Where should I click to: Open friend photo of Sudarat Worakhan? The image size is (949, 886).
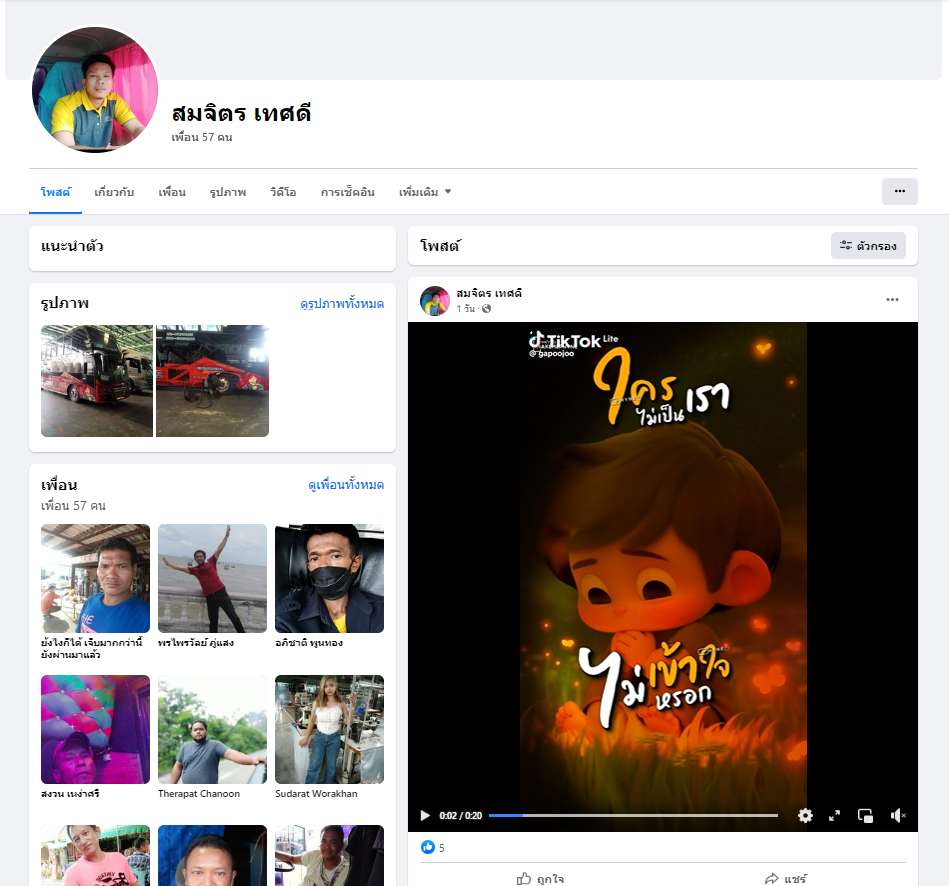(x=329, y=729)
